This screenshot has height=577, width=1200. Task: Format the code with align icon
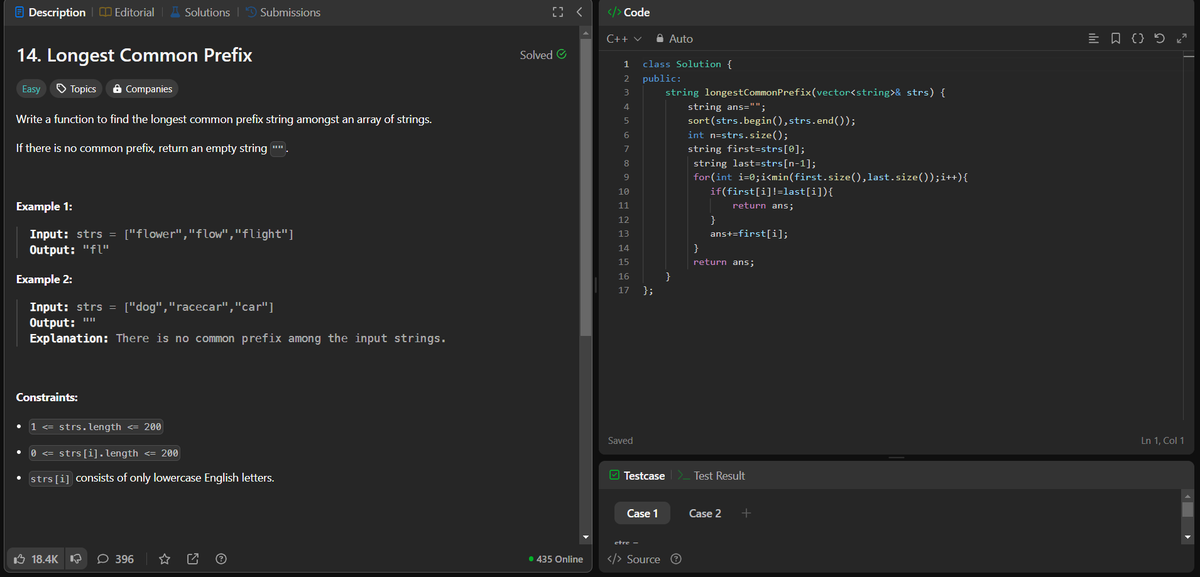(x=1094, y=38)
